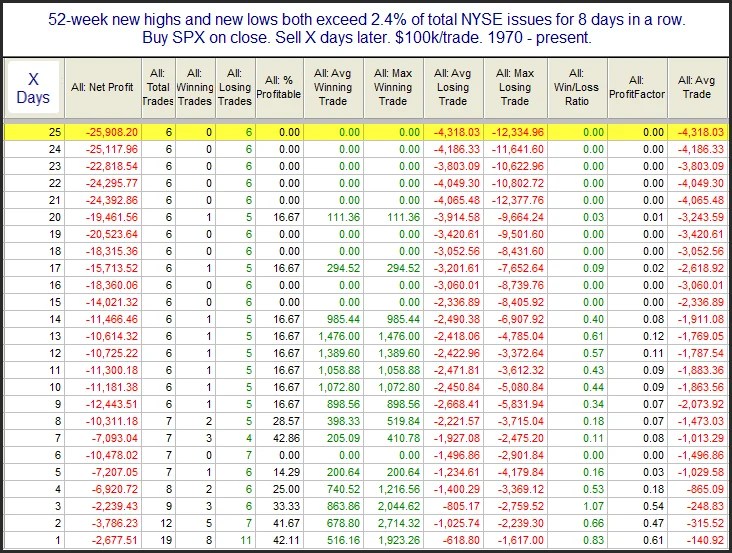Click max losing trade value -12,334.96
732x553 pixels.
518,132
